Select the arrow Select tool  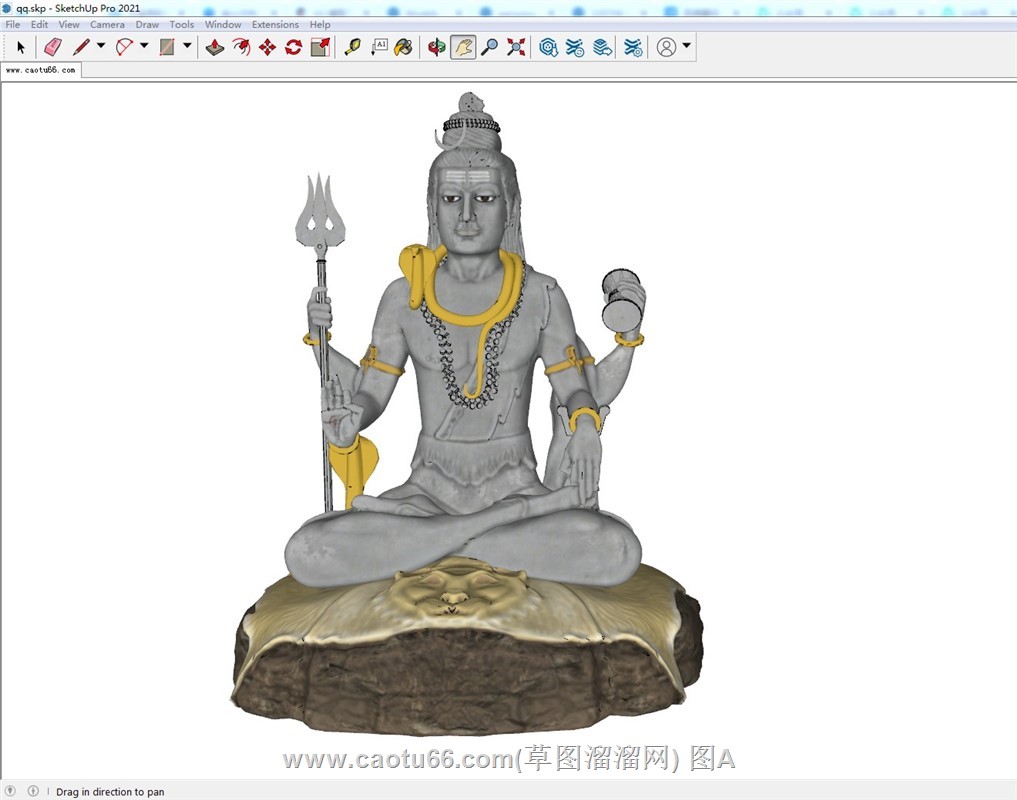click(21, 47)
